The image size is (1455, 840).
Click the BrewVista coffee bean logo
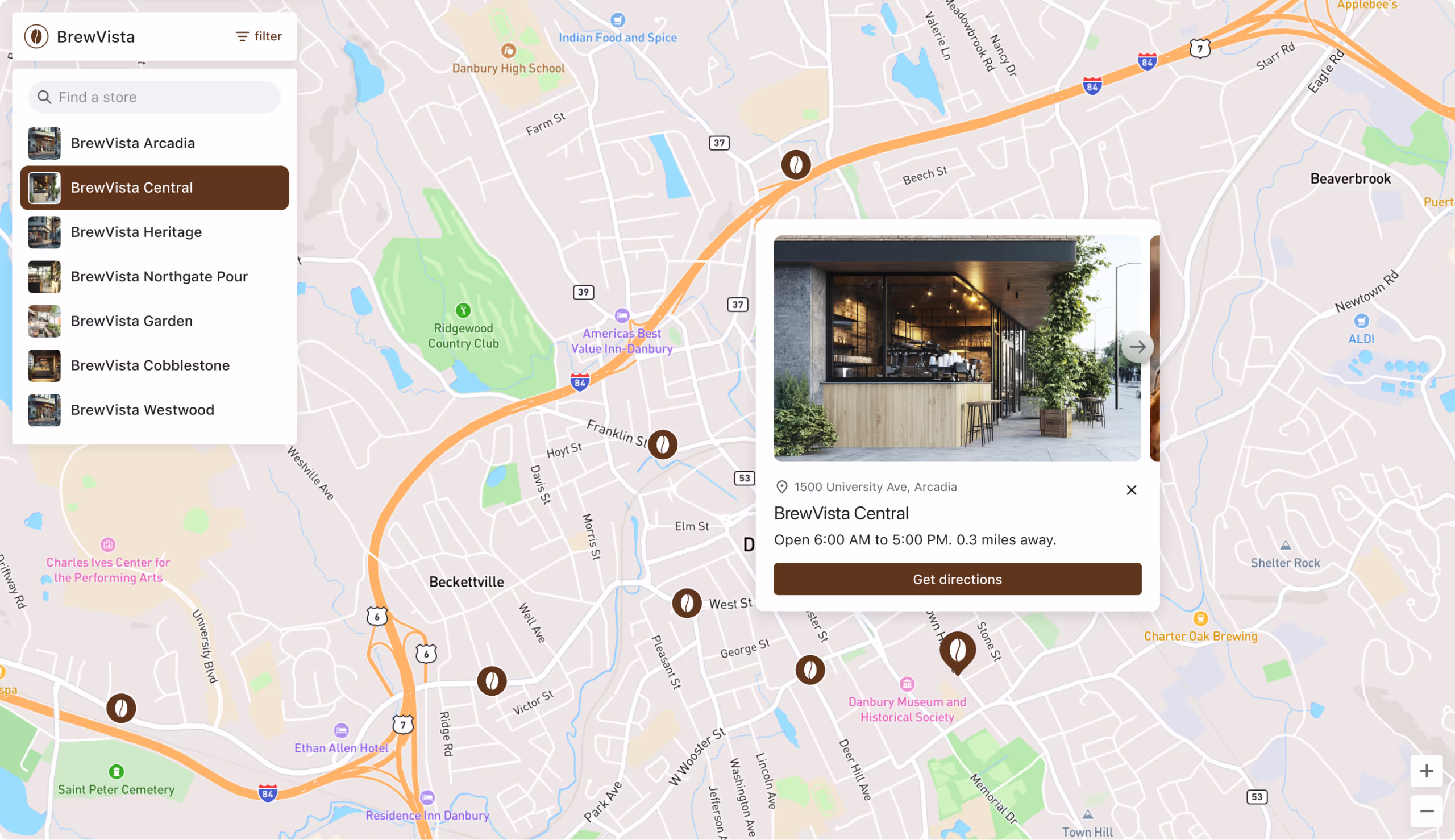pos(36,36)
